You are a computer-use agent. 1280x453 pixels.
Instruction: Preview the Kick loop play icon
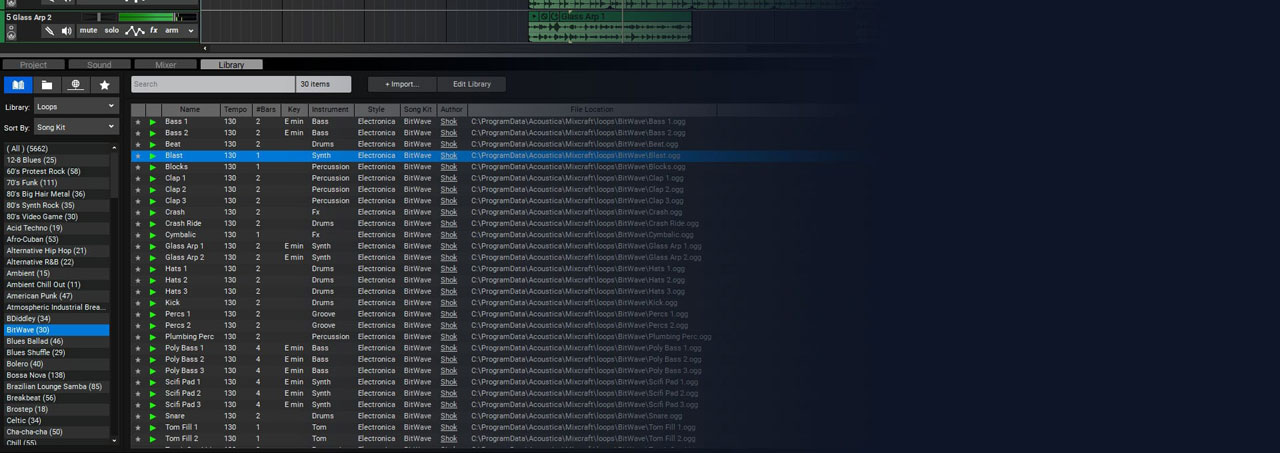pyautogui.click(x=153, y=302)
